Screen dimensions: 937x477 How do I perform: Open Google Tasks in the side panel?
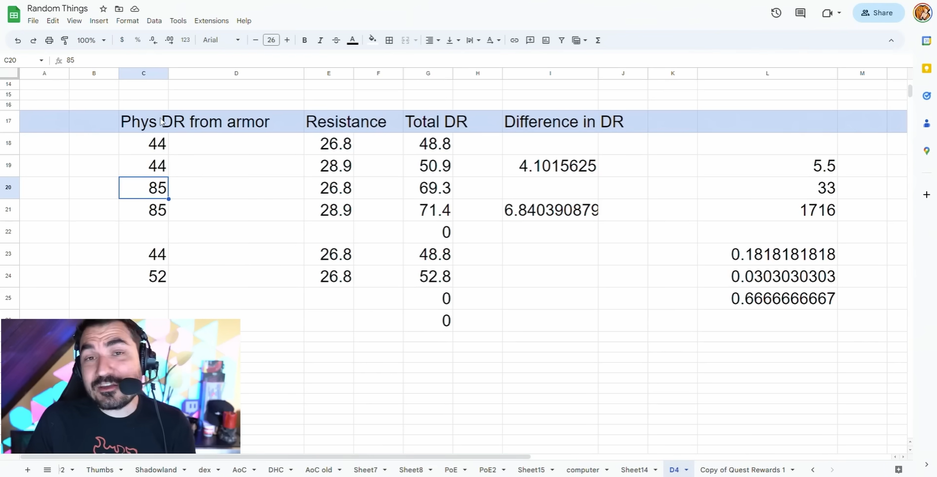[926, 96]
